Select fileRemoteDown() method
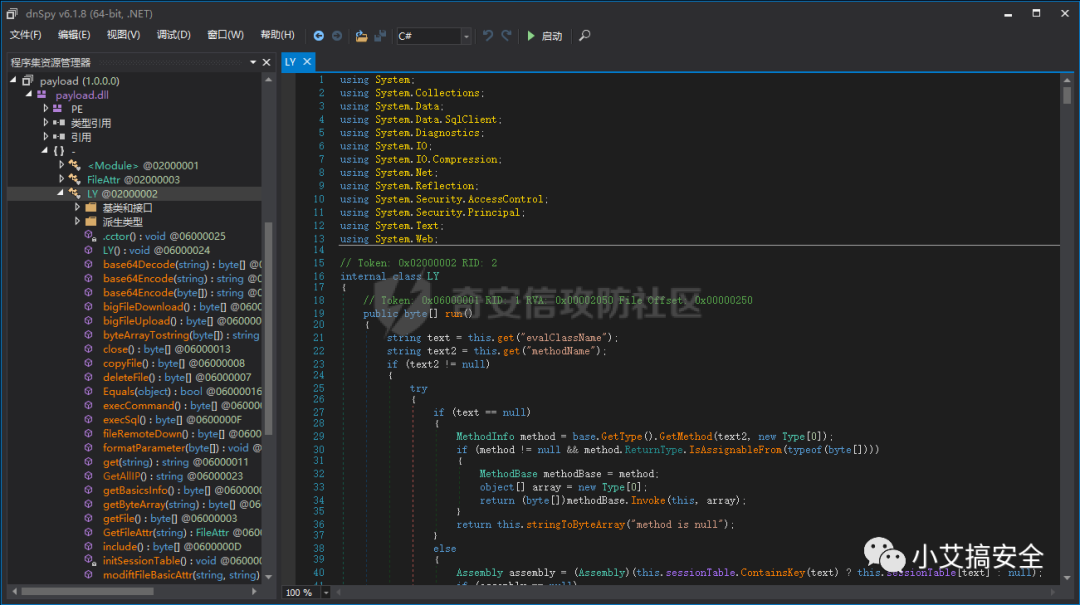This screenshot has width=1080, height=605. (x=182, y=434)
